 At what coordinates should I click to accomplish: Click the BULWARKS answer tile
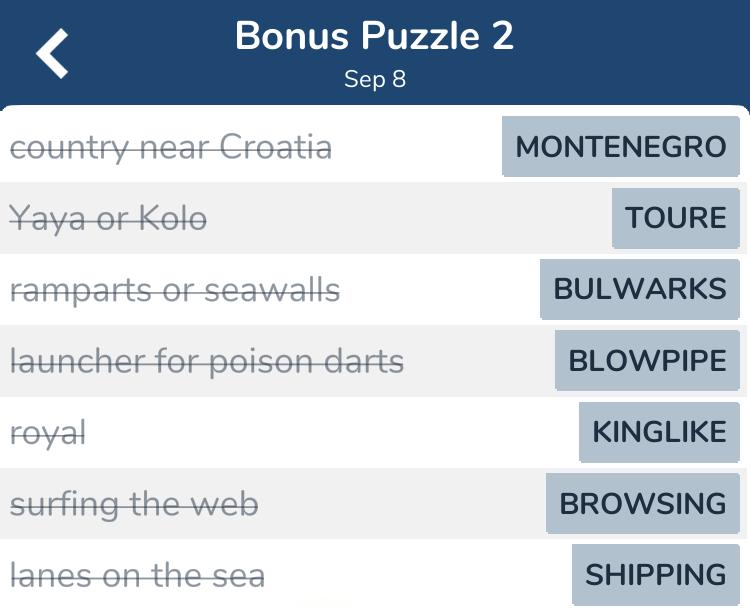click(640, 289)
